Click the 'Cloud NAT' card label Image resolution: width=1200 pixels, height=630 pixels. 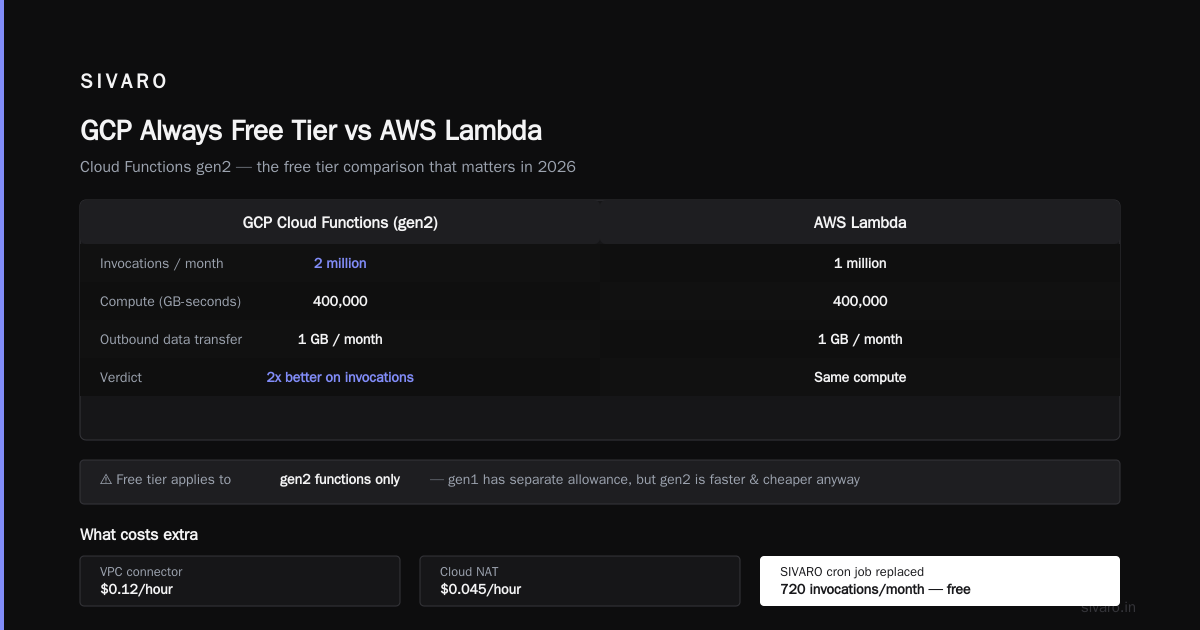470,572
